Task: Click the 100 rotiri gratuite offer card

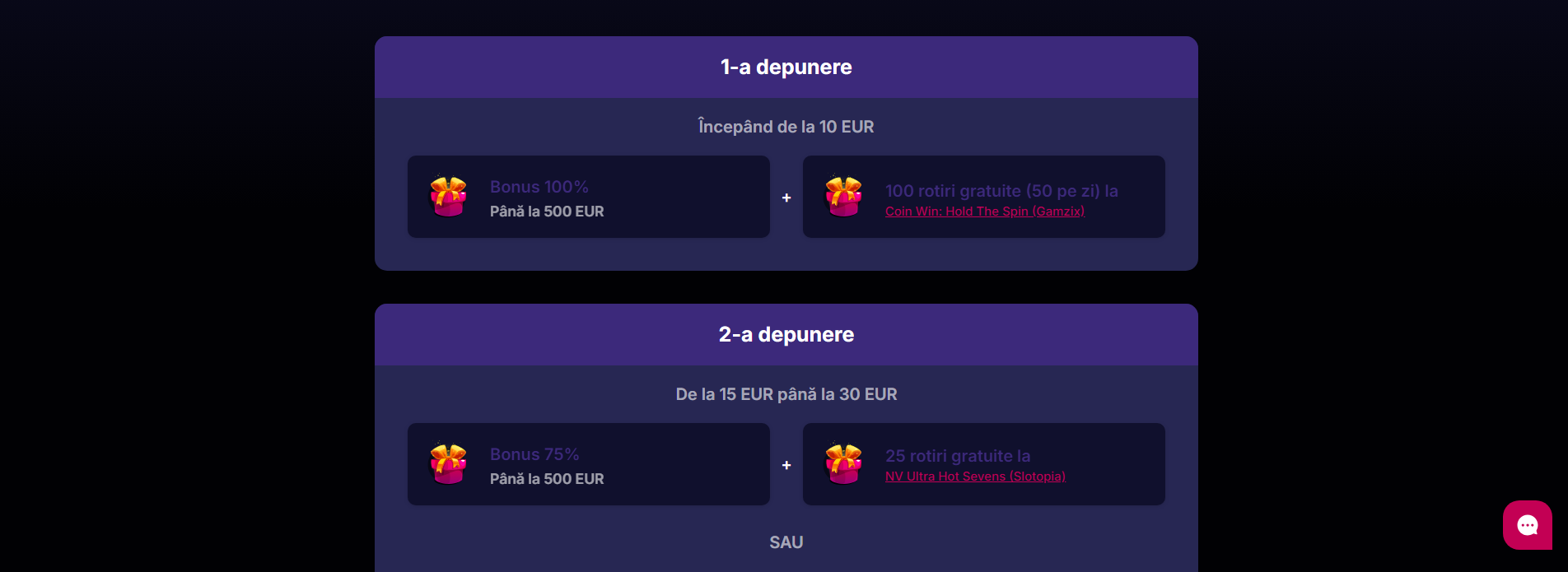Action: pyautogui.click(x=983, y=197)
